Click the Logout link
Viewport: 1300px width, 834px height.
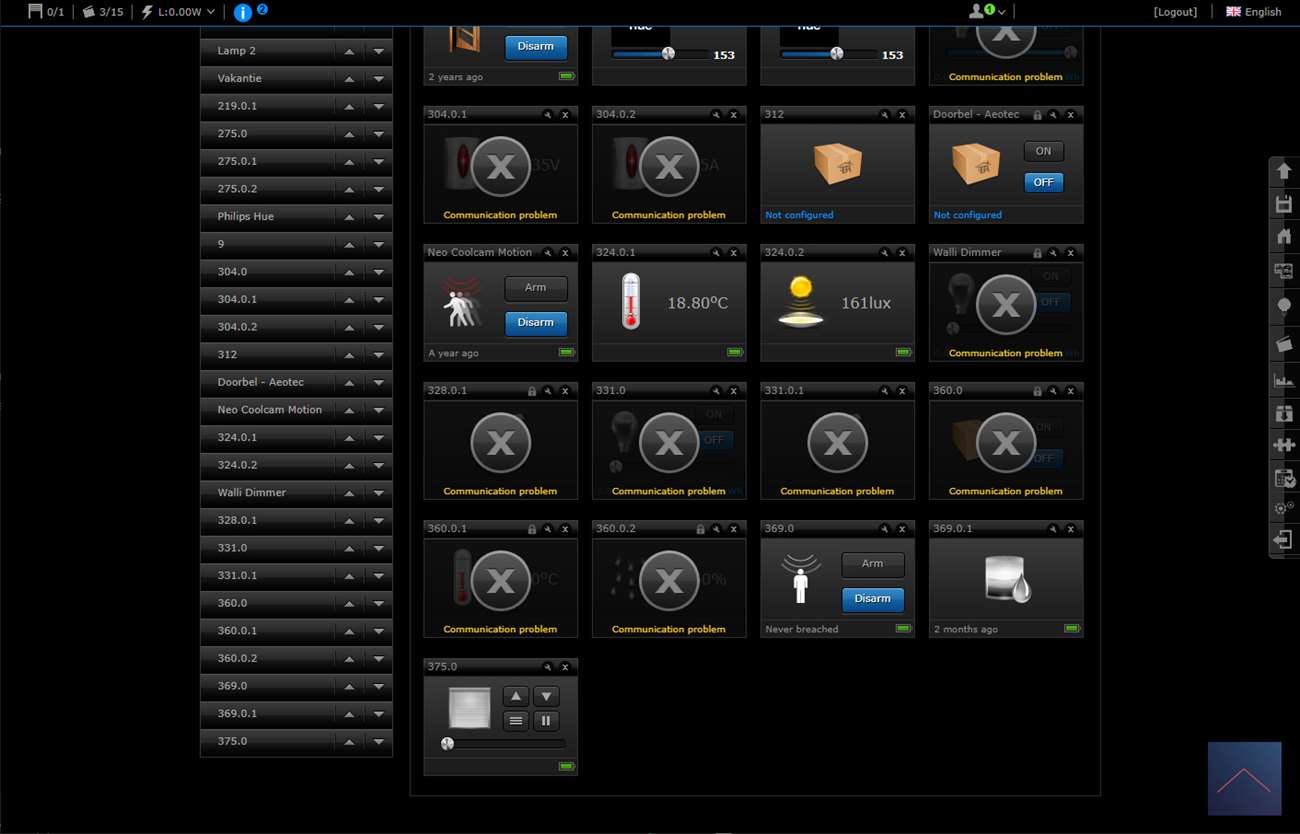coord(1175,12)
